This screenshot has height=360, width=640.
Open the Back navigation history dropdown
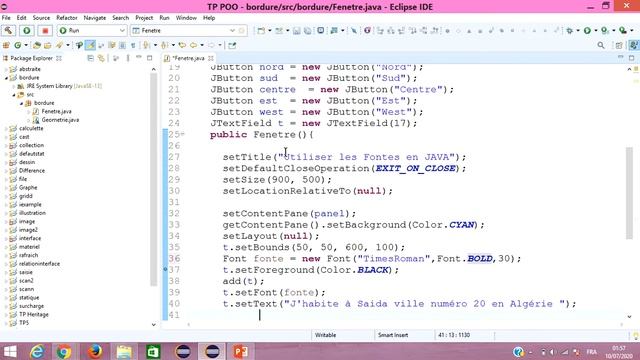pos(202,45)
